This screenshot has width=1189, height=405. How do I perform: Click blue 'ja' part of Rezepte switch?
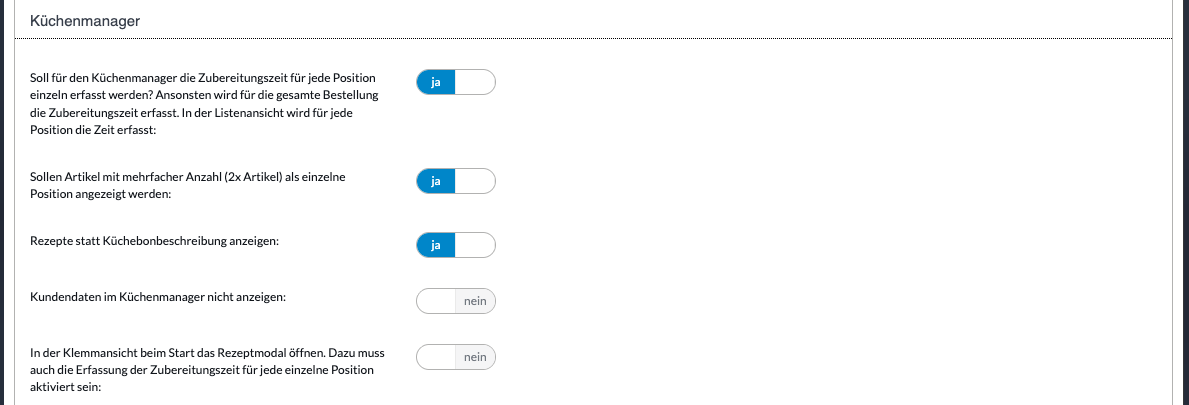pyautogui.click(x=436, y=245)
